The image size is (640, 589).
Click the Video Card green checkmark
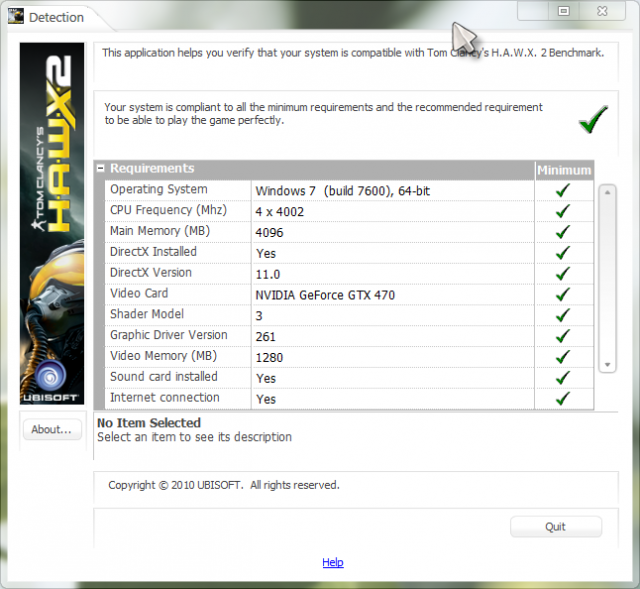[x=563, y=294]
